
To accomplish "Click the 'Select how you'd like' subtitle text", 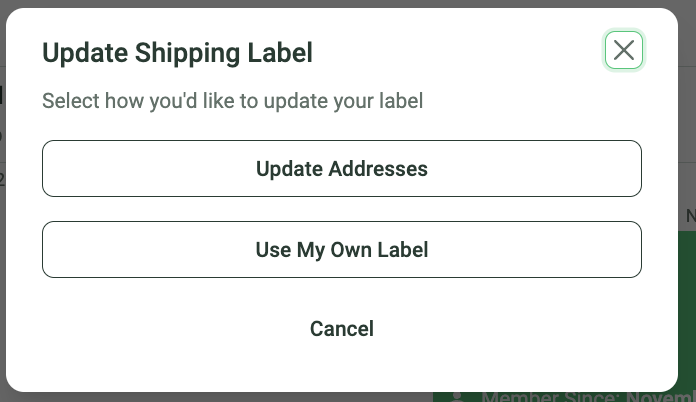I will [232, 101].
